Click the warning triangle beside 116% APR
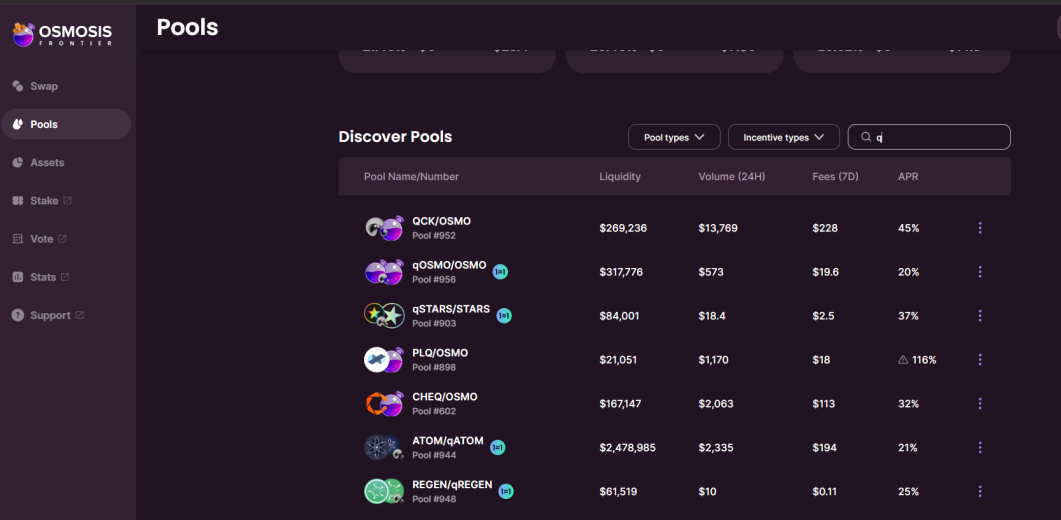This screenshot has height=520, width=1061. (903, 360)
